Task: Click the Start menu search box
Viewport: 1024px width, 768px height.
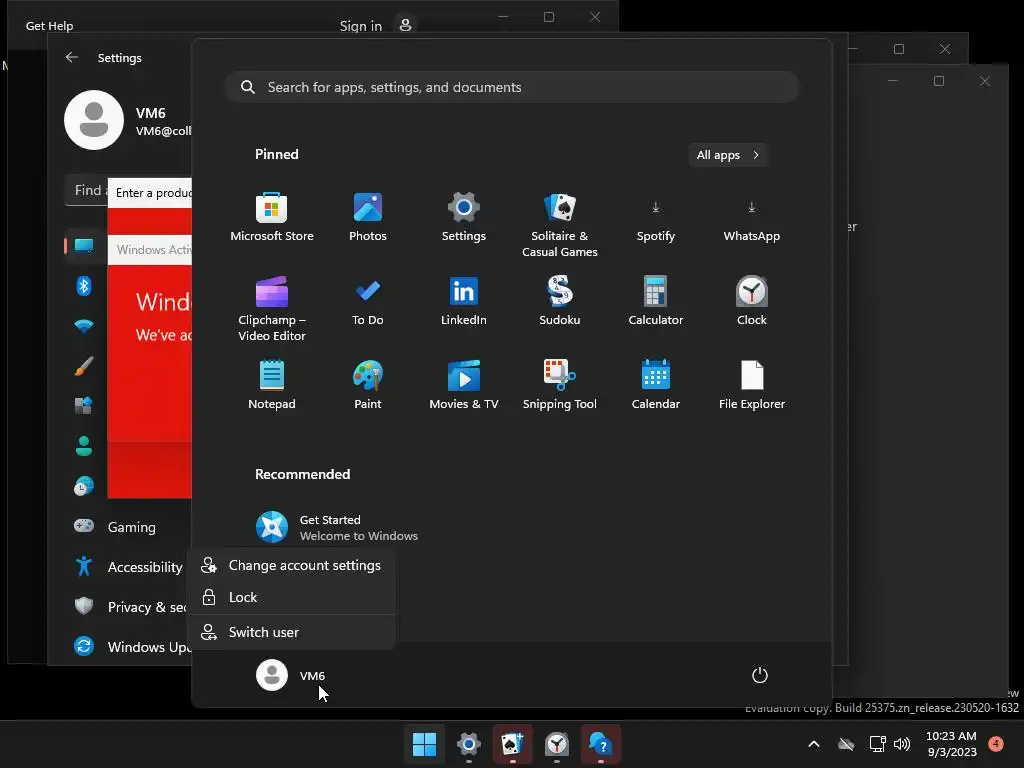Action: 512,87
